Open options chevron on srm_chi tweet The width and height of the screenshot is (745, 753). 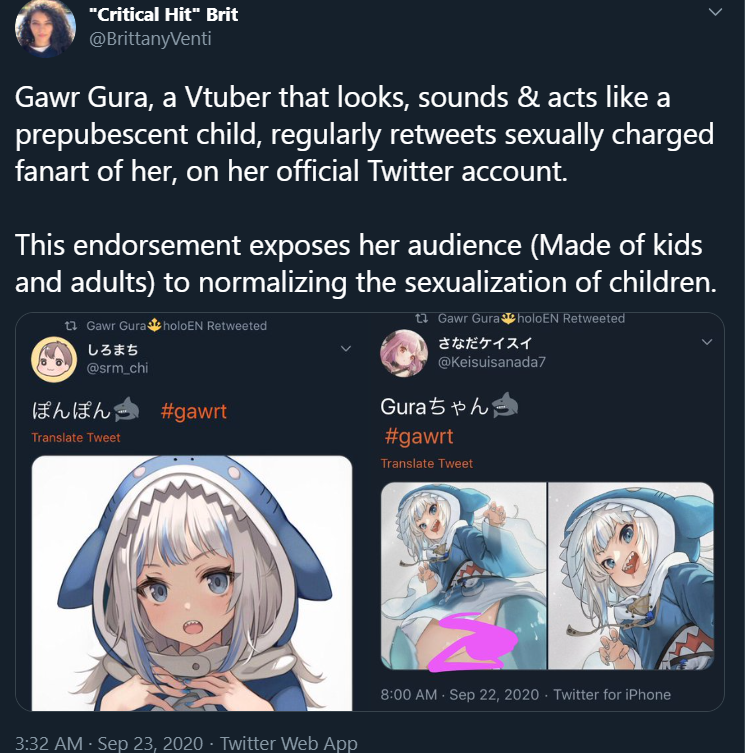coord(346,348)
